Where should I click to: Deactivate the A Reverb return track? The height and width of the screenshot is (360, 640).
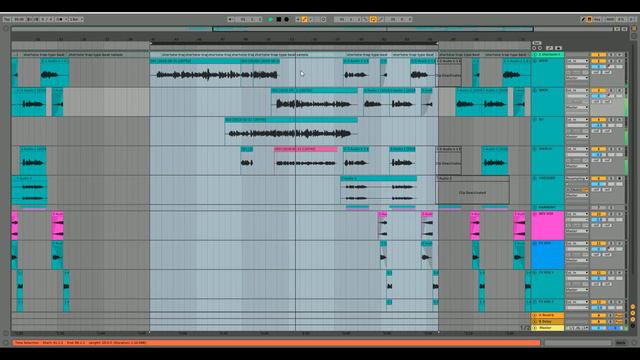coord(598,316)
